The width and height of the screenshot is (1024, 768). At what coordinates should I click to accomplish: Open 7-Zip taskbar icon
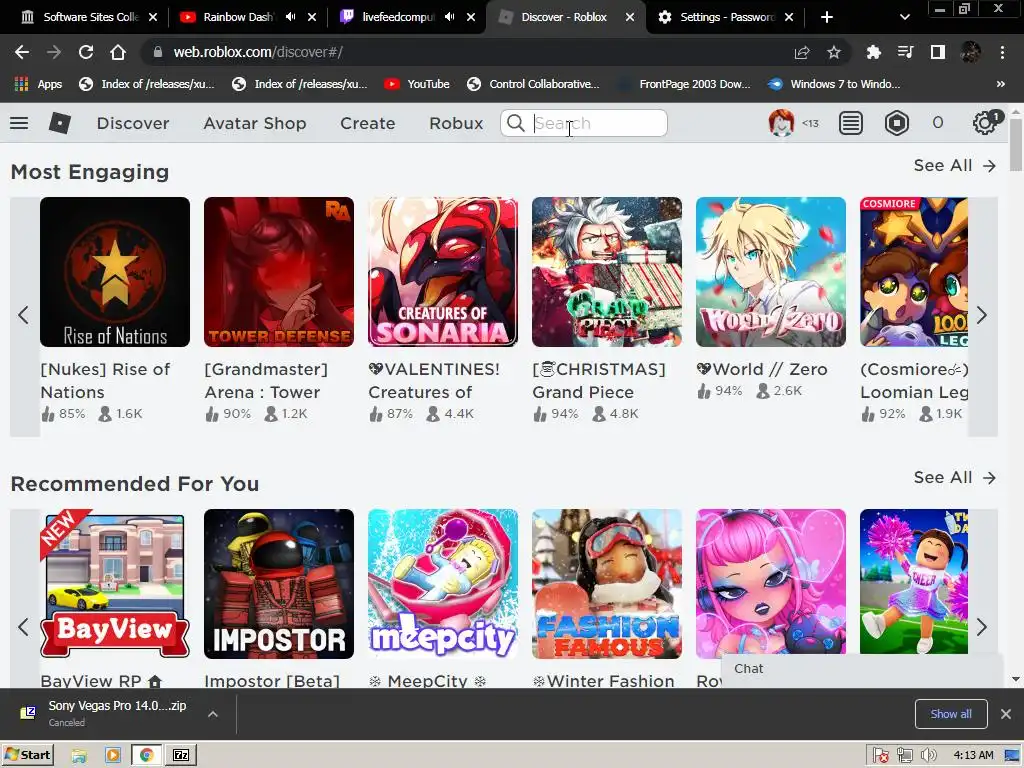coord(181,755)
